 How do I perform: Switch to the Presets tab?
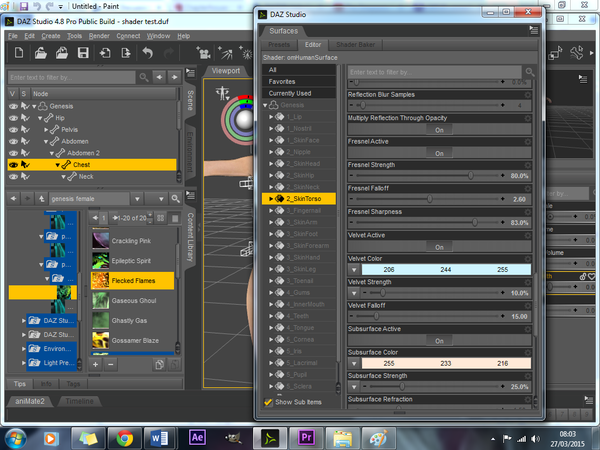point(279,45)
